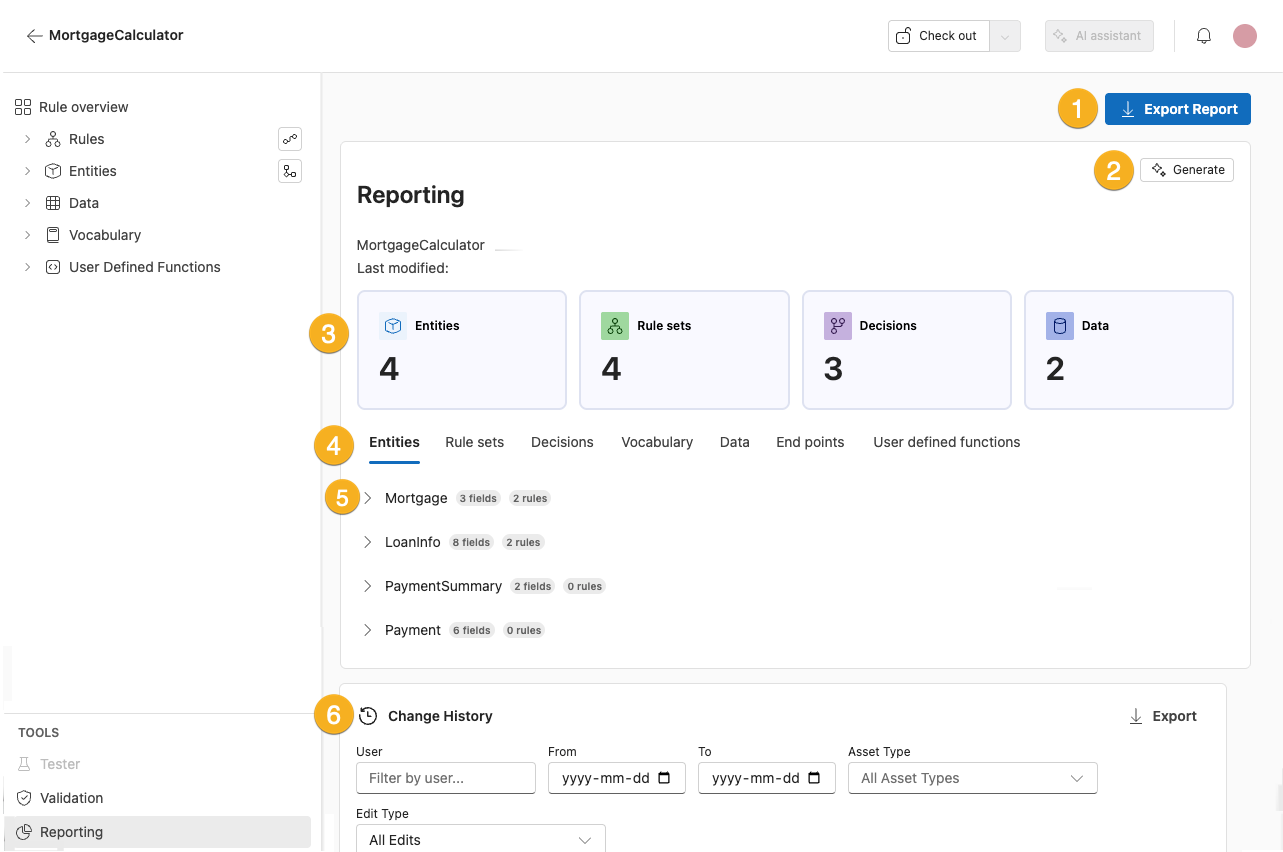Open the Check out dropdown arrow
Viewport: 1283px width, 852px height.
[x=1005, y=36]
